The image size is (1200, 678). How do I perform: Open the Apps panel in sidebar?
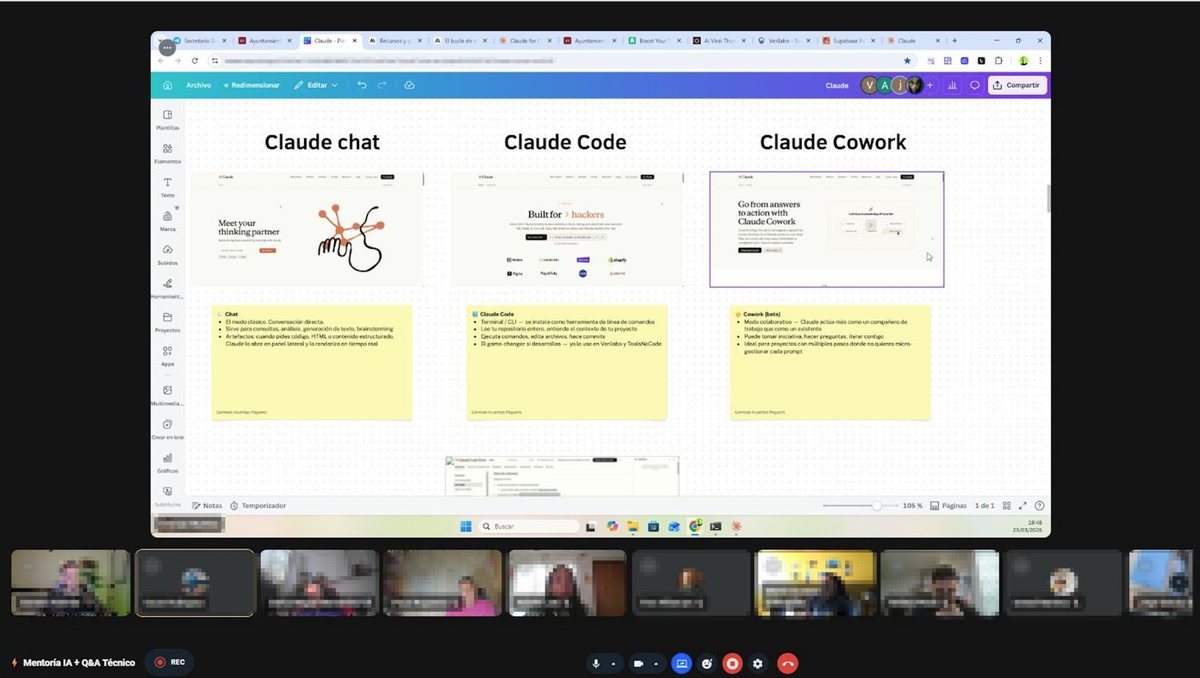(167, 356)
